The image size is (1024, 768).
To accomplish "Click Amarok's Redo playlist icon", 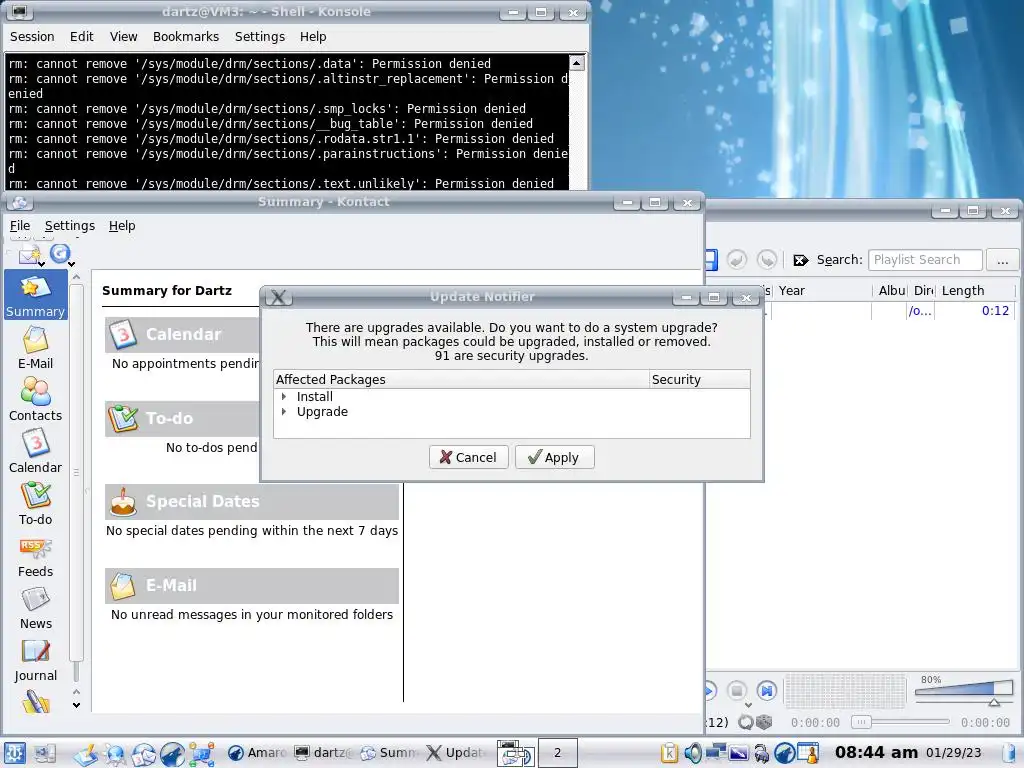I will [x=767, y=259].
